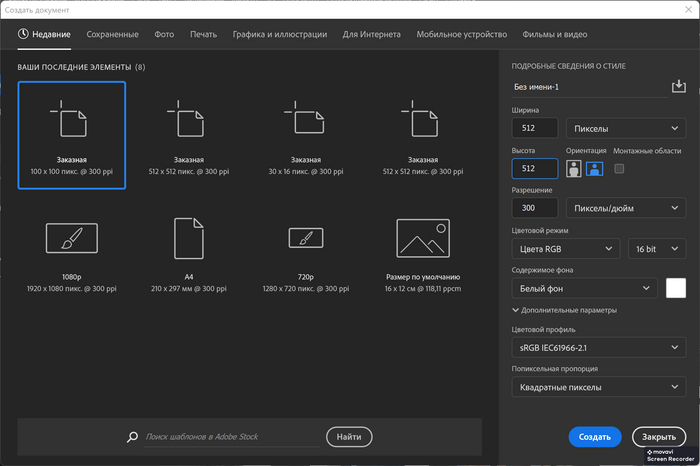700x466 pixels.
Task: Select the 720p preset icon
Action: click(x=305, y=238)
